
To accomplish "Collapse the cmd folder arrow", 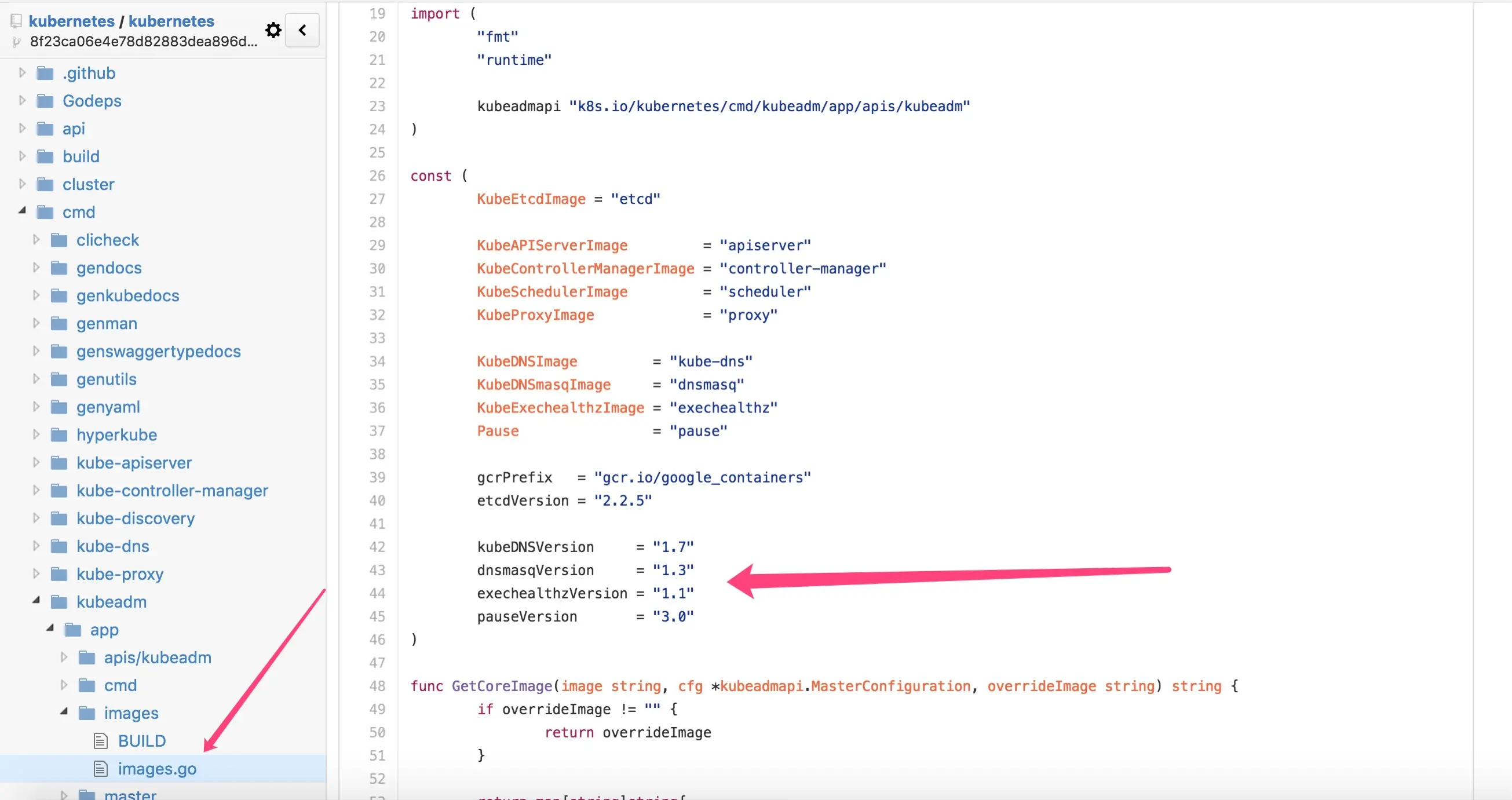I will (23, 210).
